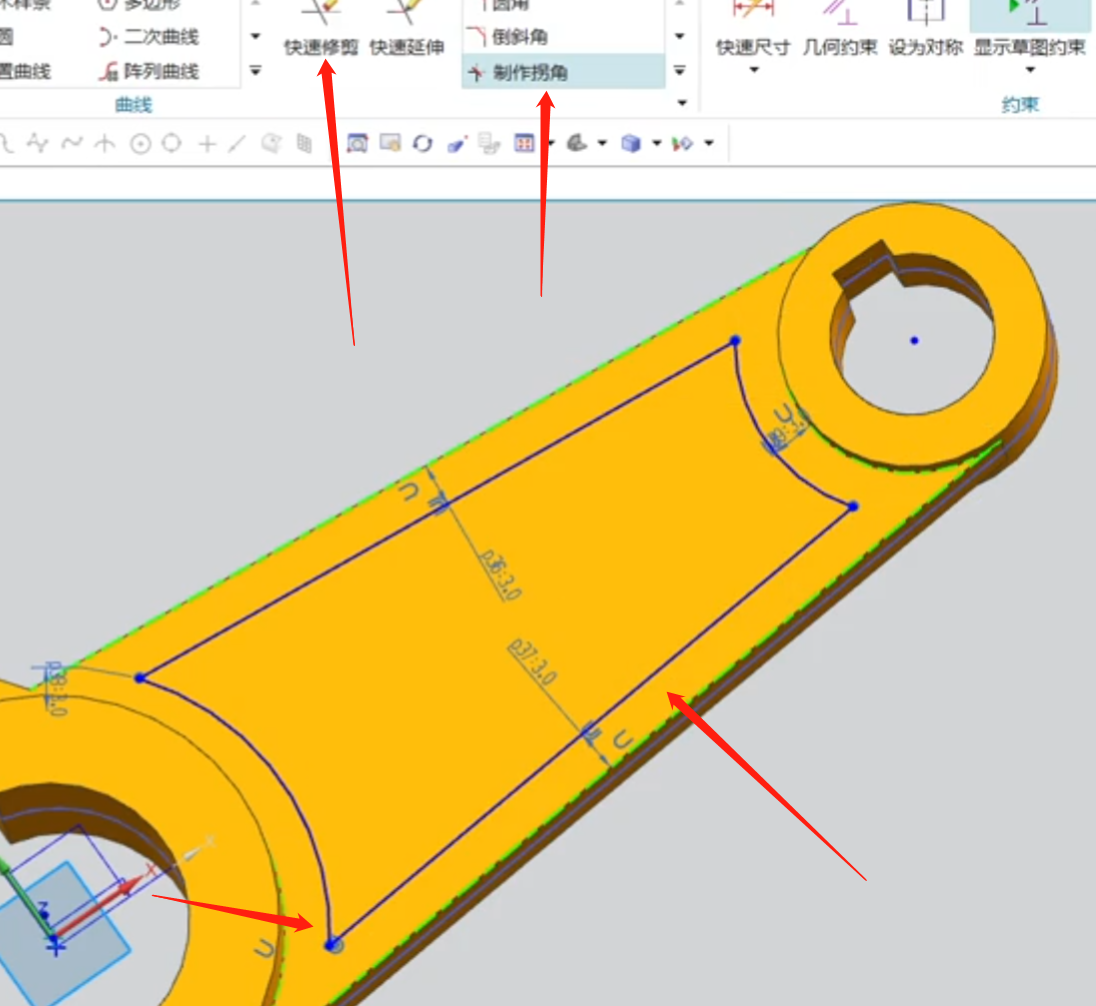Toggle the midpoint snap icon
1096x1006 pixels.
(105, 144)
